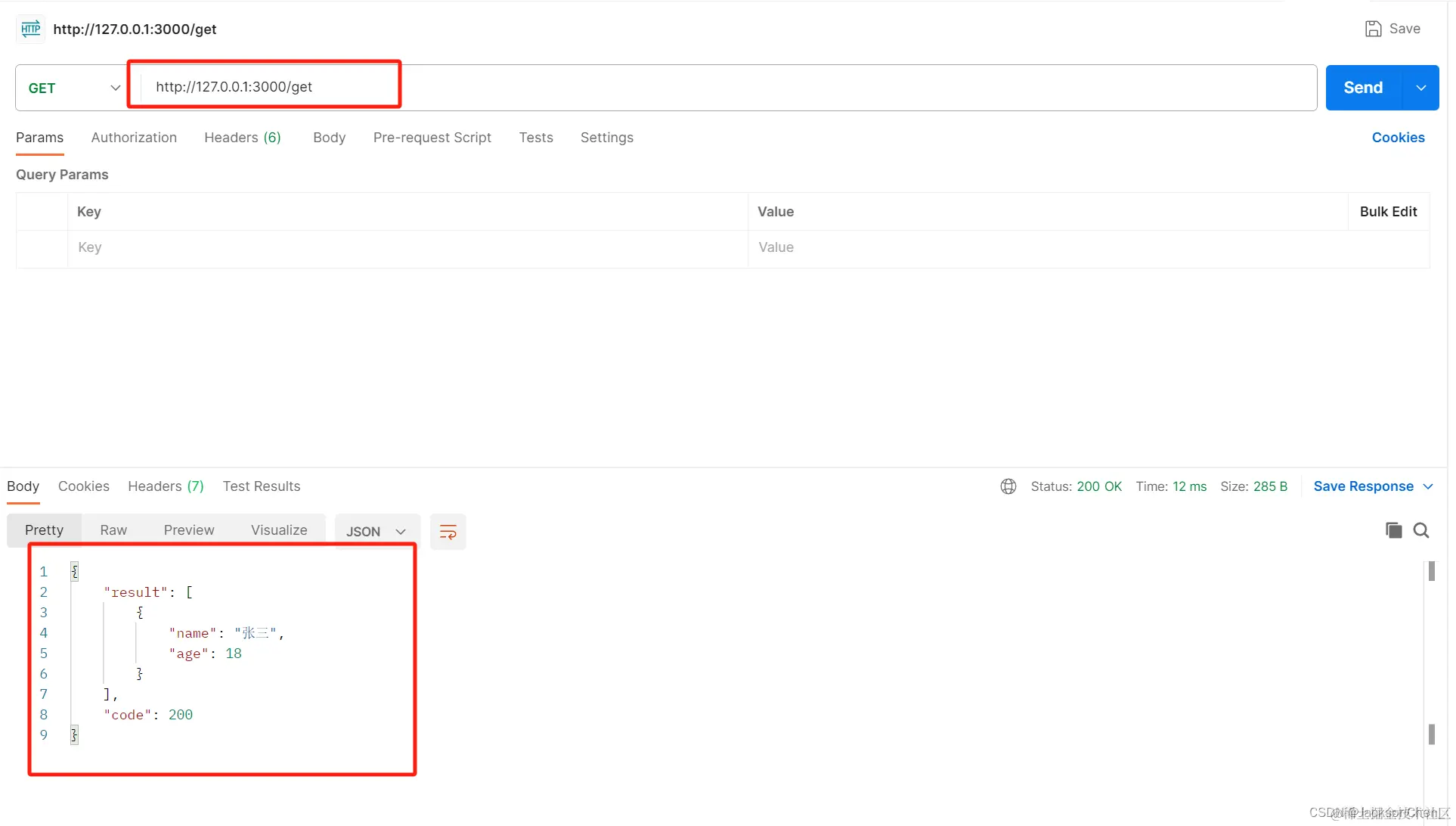
Task: Open search in the response body
Action: (1421, 530)
